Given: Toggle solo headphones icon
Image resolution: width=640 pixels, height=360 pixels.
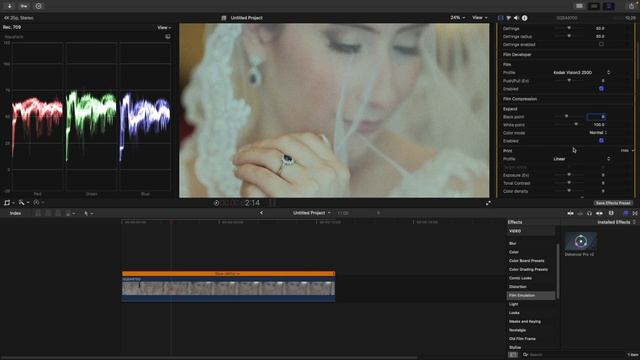Looking at the screenshot, I should point(589,213).
